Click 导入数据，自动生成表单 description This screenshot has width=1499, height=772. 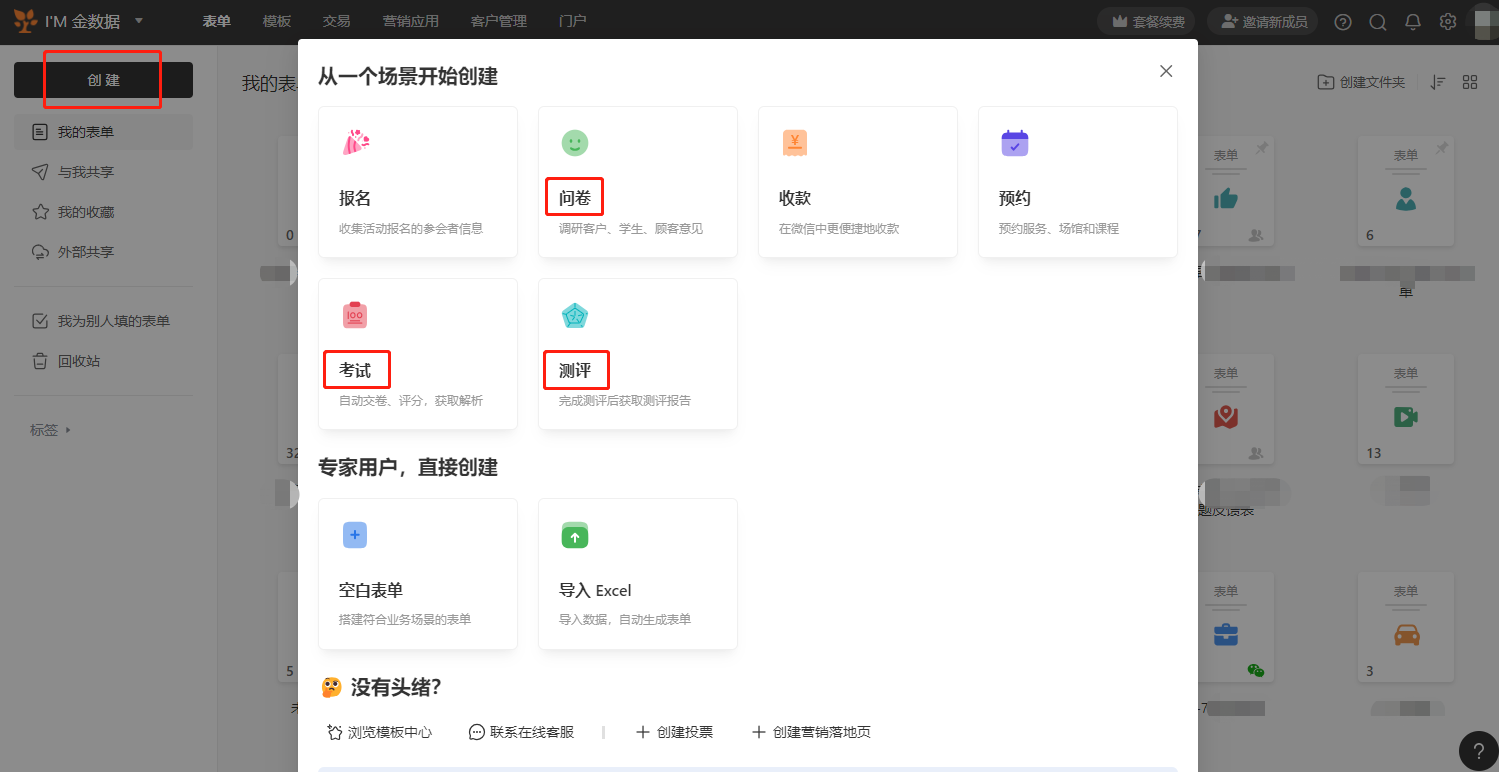pos(625,619)
